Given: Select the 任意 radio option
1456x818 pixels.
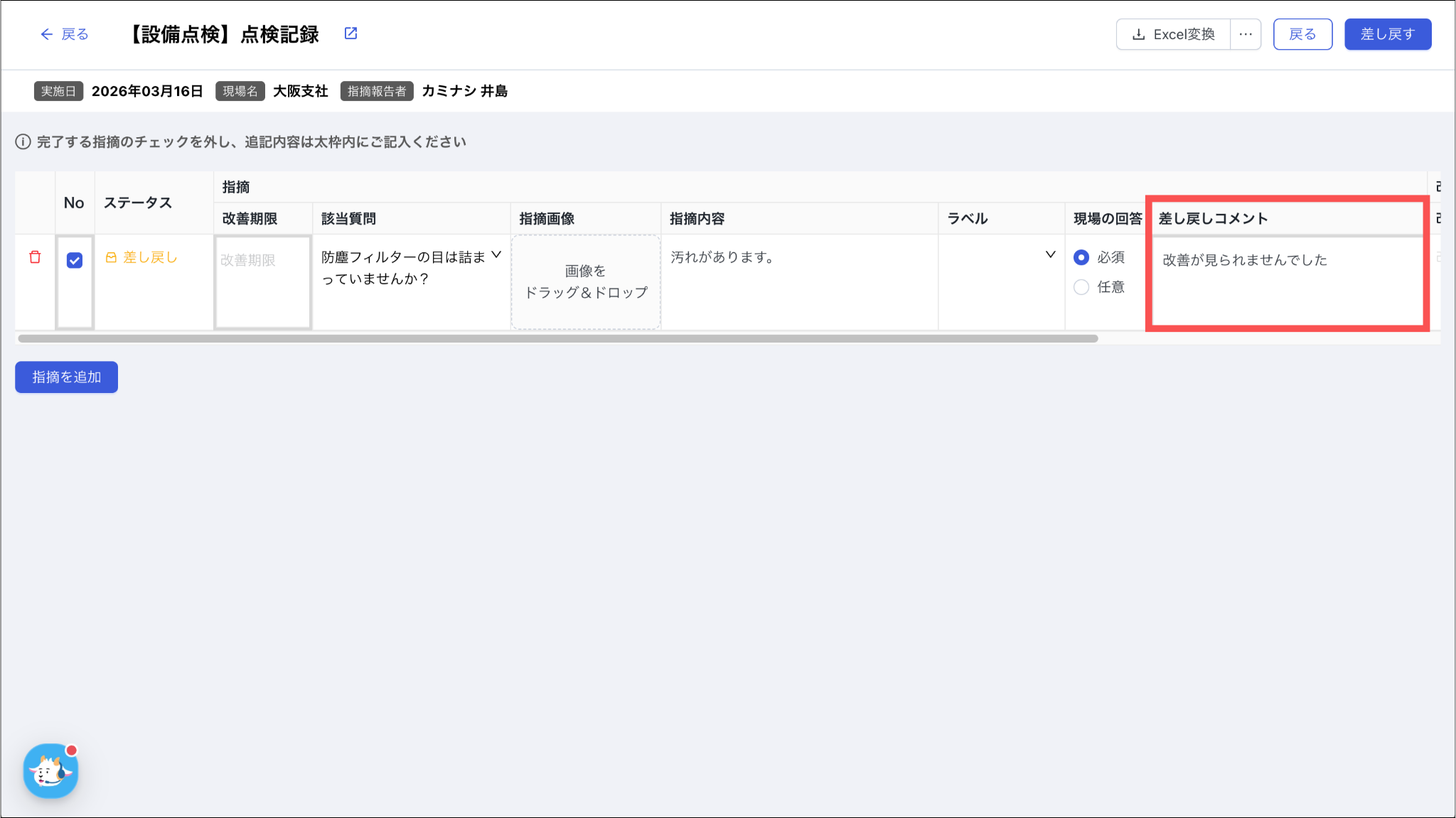Looking at the screenshot, I should (x=1081, y=287).
